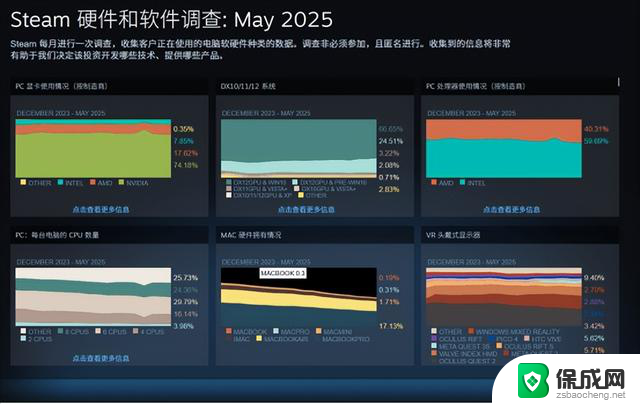Click the MACBOOKAIR legend swatch
This screenshot has height=404, width=640.
[259, 338]
